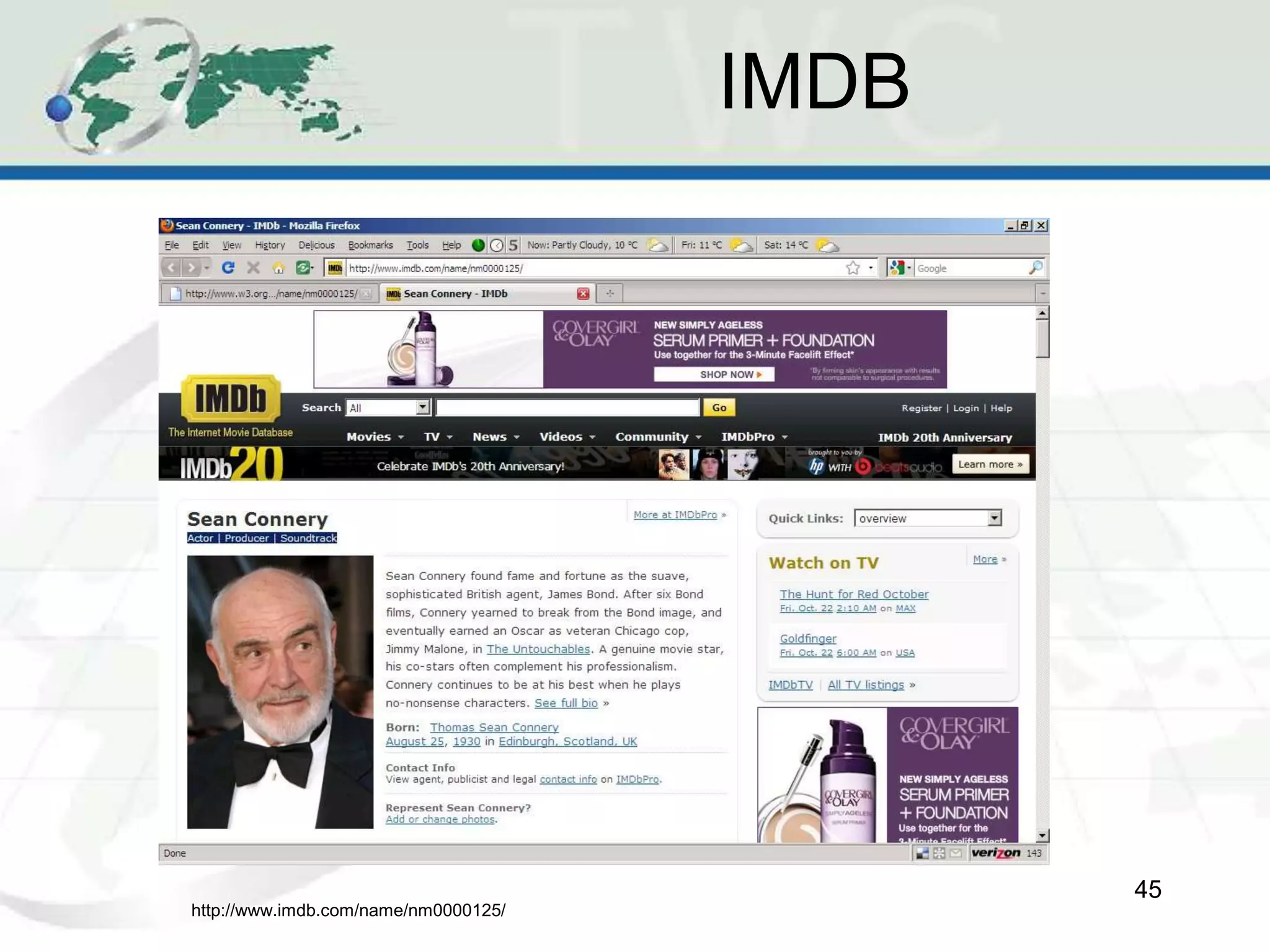Click the Google search magnifier icon
The width and height of the screenshot is (1270, 952).
(1035, 268)
